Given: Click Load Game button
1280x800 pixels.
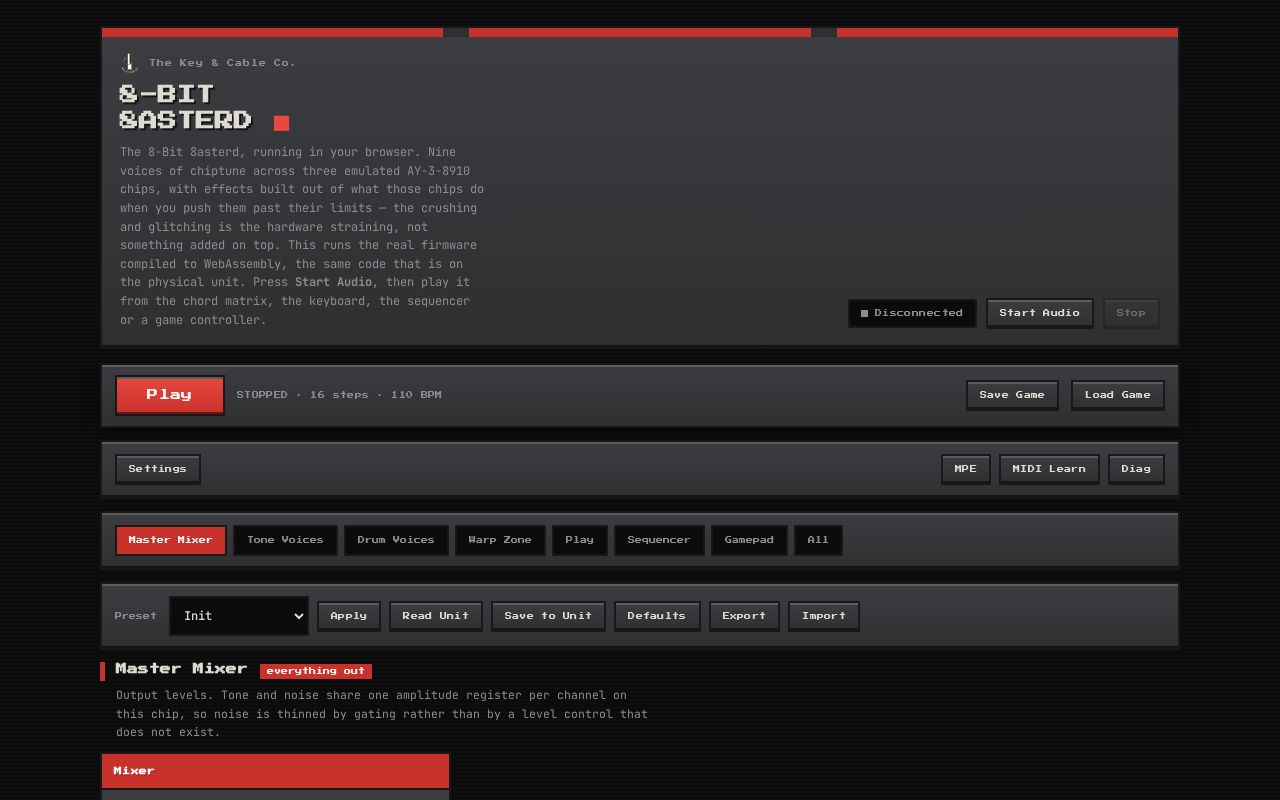Looking at the screenshot, I should (1117, 395).
